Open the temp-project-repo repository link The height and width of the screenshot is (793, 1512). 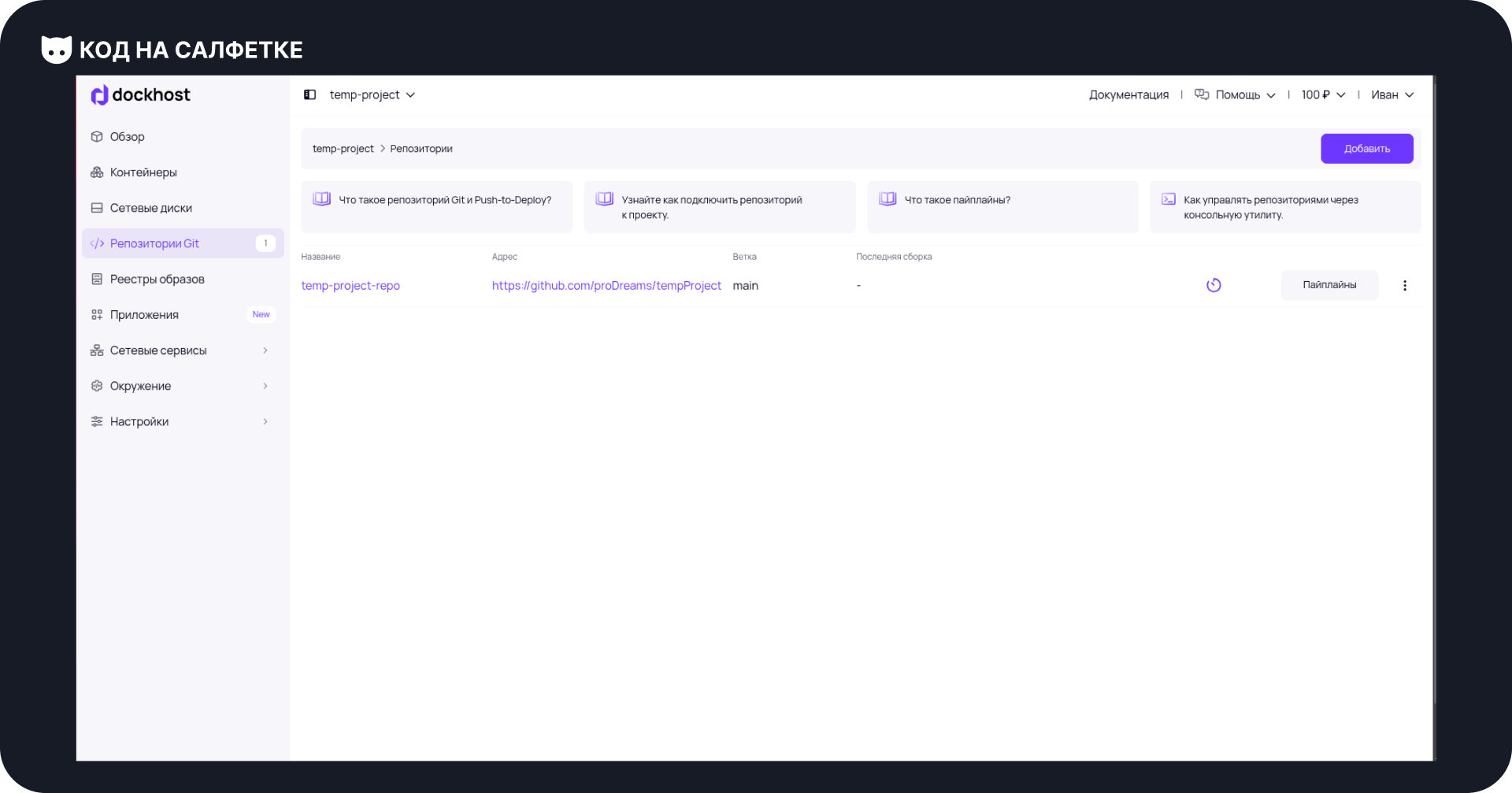coord(350,285)
